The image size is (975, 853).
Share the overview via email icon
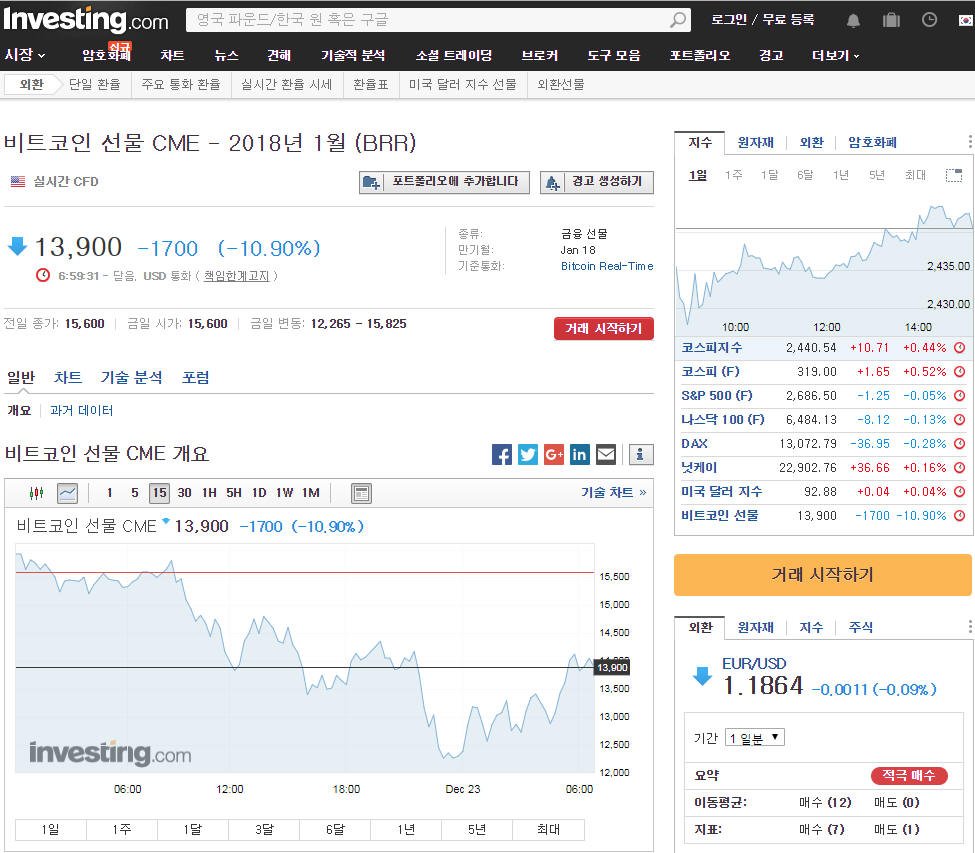606,454
